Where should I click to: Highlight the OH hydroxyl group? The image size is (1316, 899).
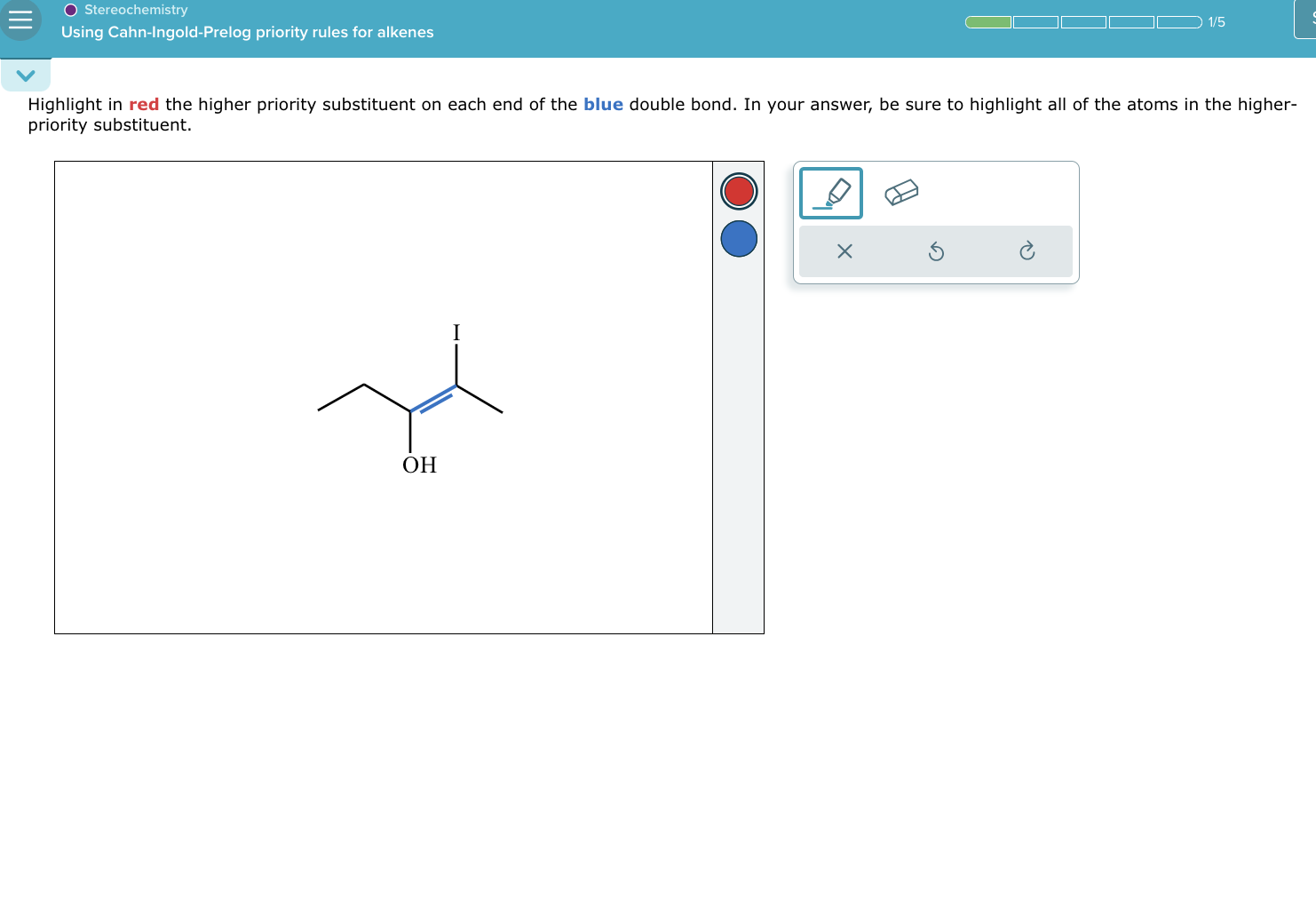[x=418, y=465]
